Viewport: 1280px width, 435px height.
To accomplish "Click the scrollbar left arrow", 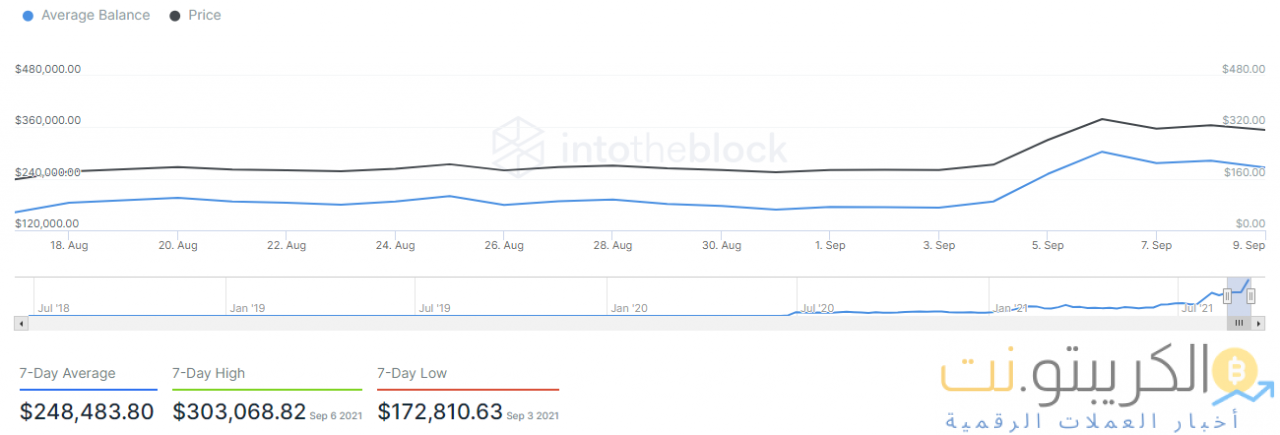I will [x=19, y=323].
